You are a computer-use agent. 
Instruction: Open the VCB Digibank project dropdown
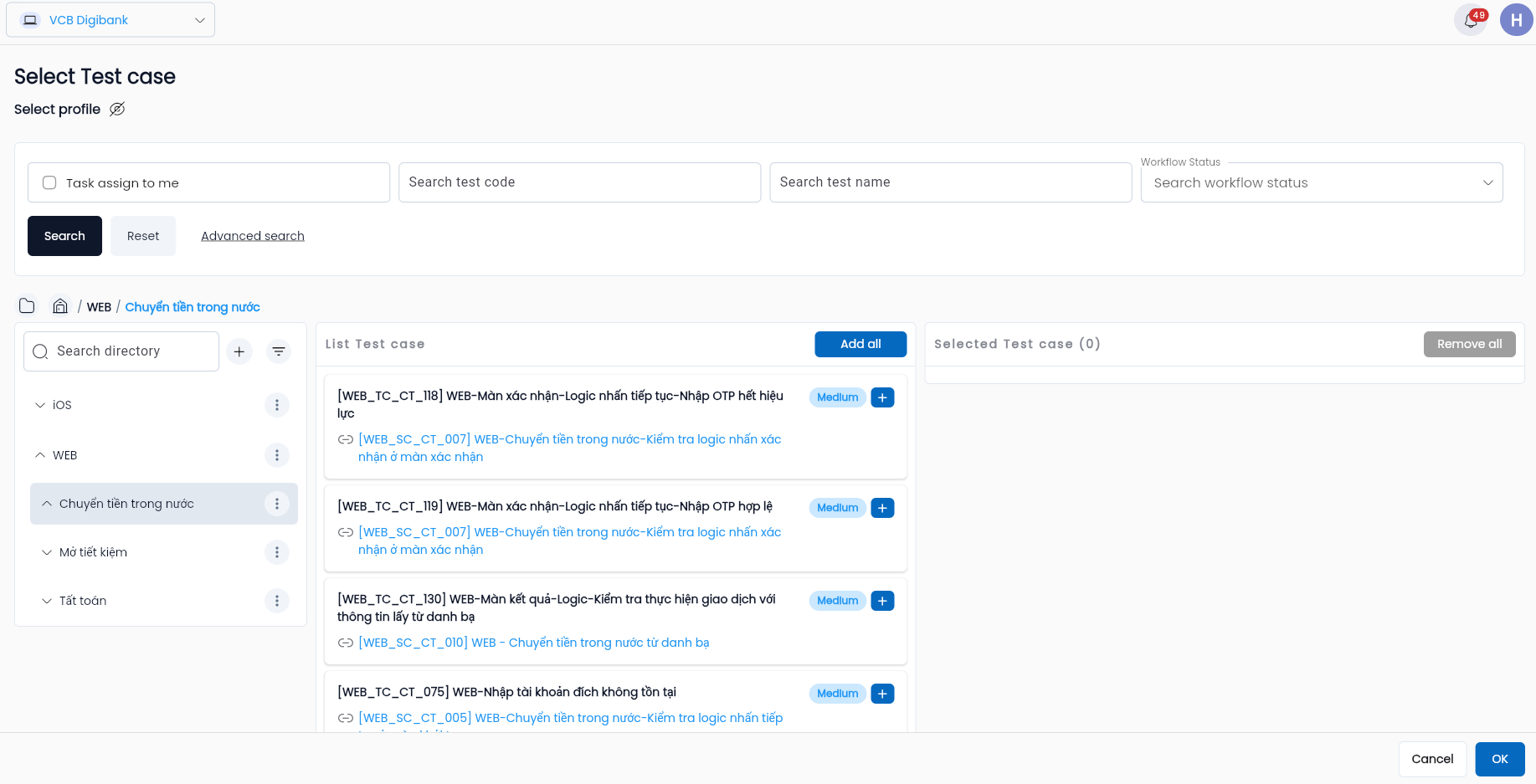point(110,20)
